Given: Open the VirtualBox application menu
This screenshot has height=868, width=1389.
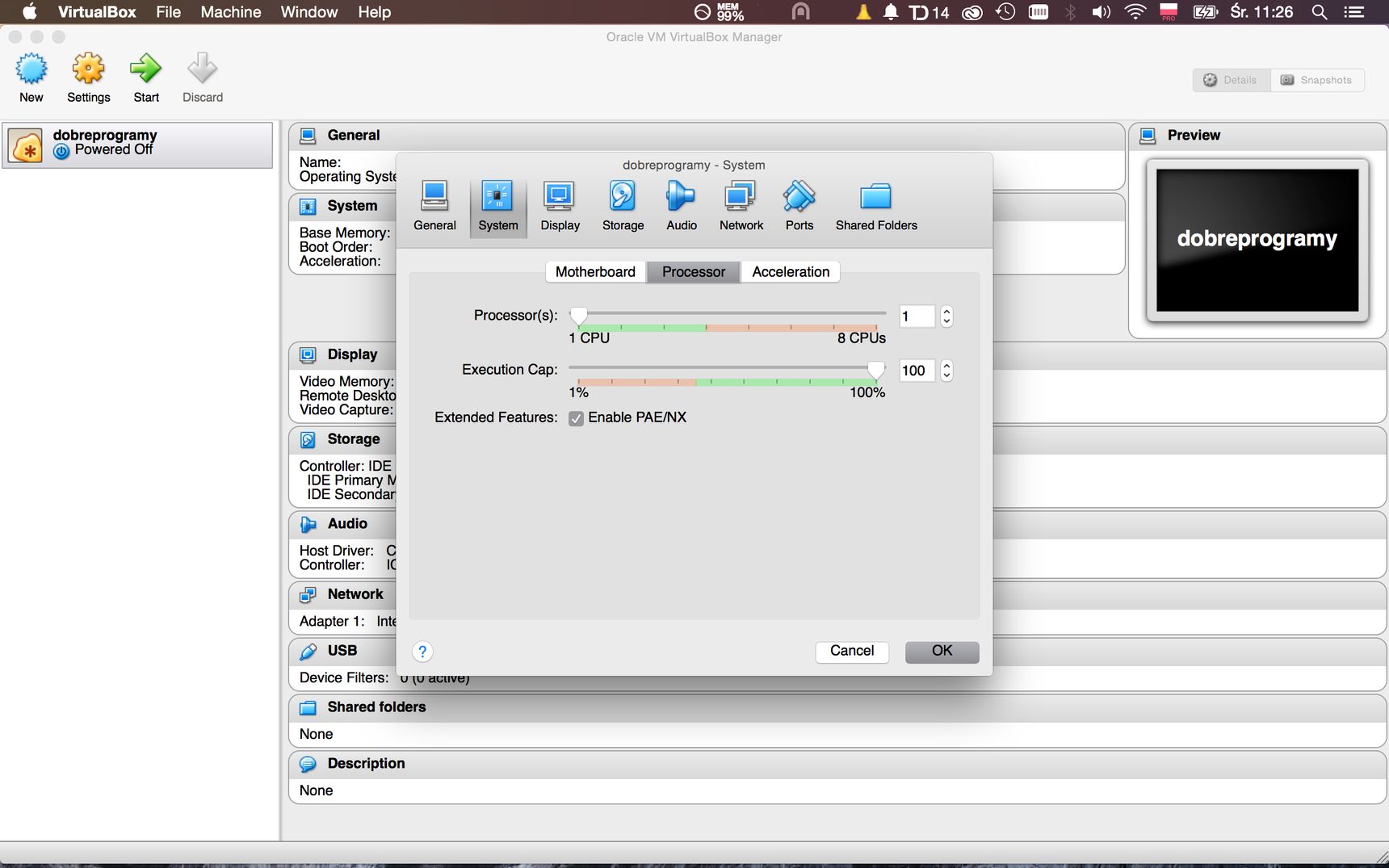Looking at the screenshot, I should (x=97, y=12).
